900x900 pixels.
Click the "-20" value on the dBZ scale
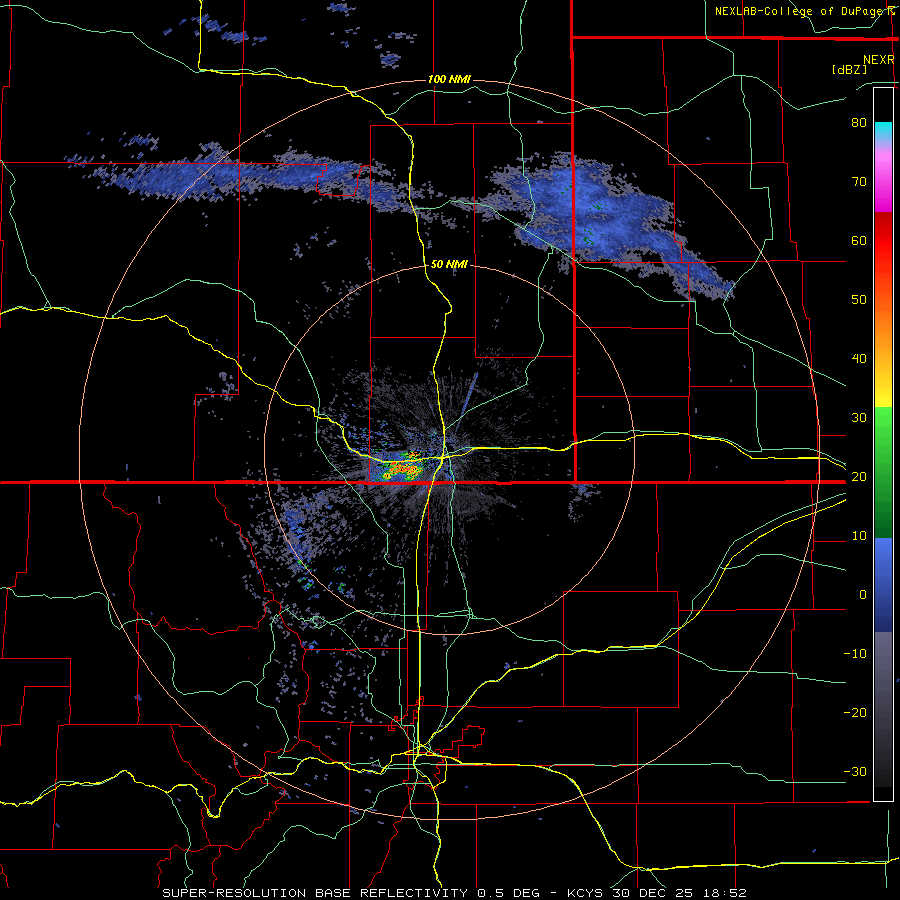[855, 712]
